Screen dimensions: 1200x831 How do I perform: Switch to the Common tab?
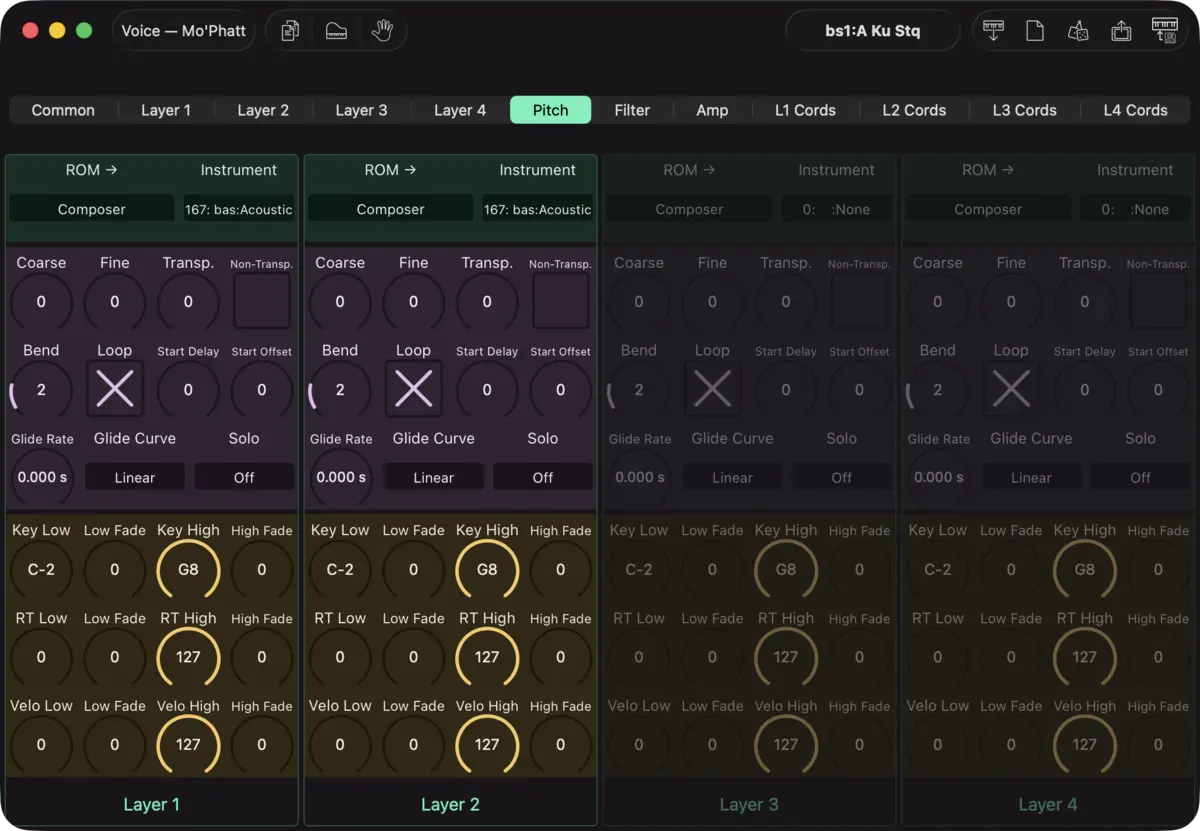[63, 110]
